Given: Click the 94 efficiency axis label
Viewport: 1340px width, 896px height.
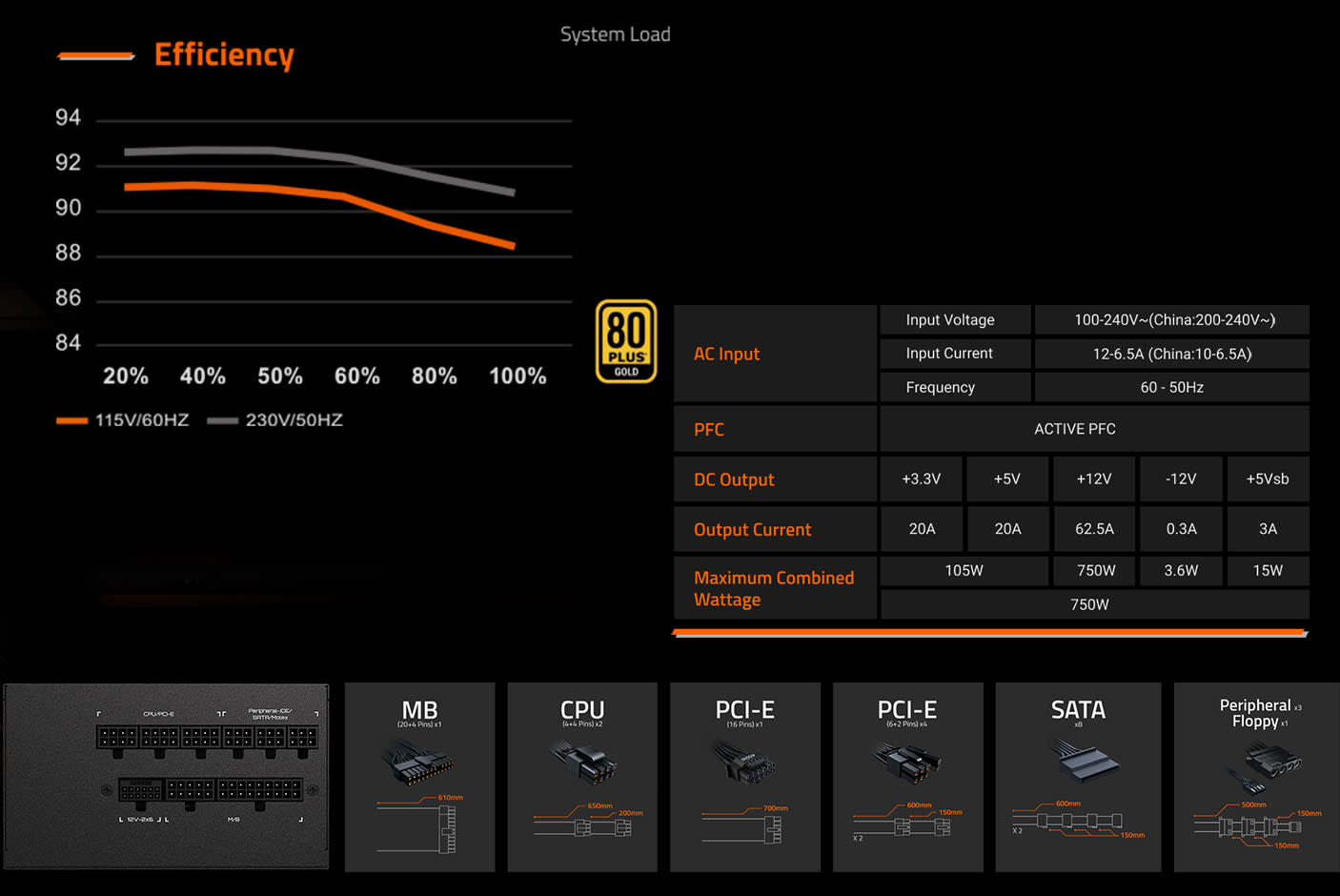Looking at the screenshot, I should point(69,118).
